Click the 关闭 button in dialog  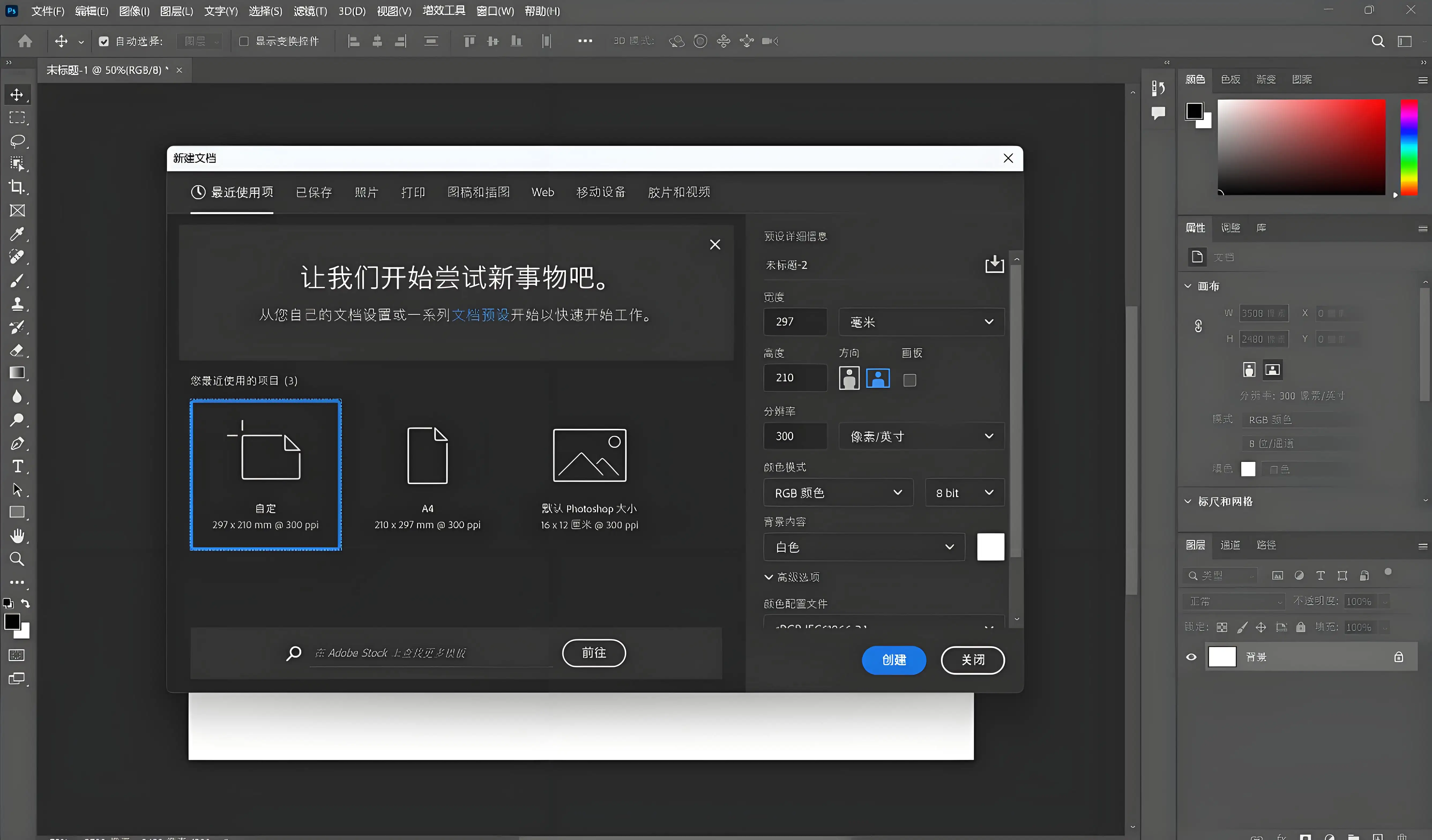pyautogui.click(x=973, y=660)
